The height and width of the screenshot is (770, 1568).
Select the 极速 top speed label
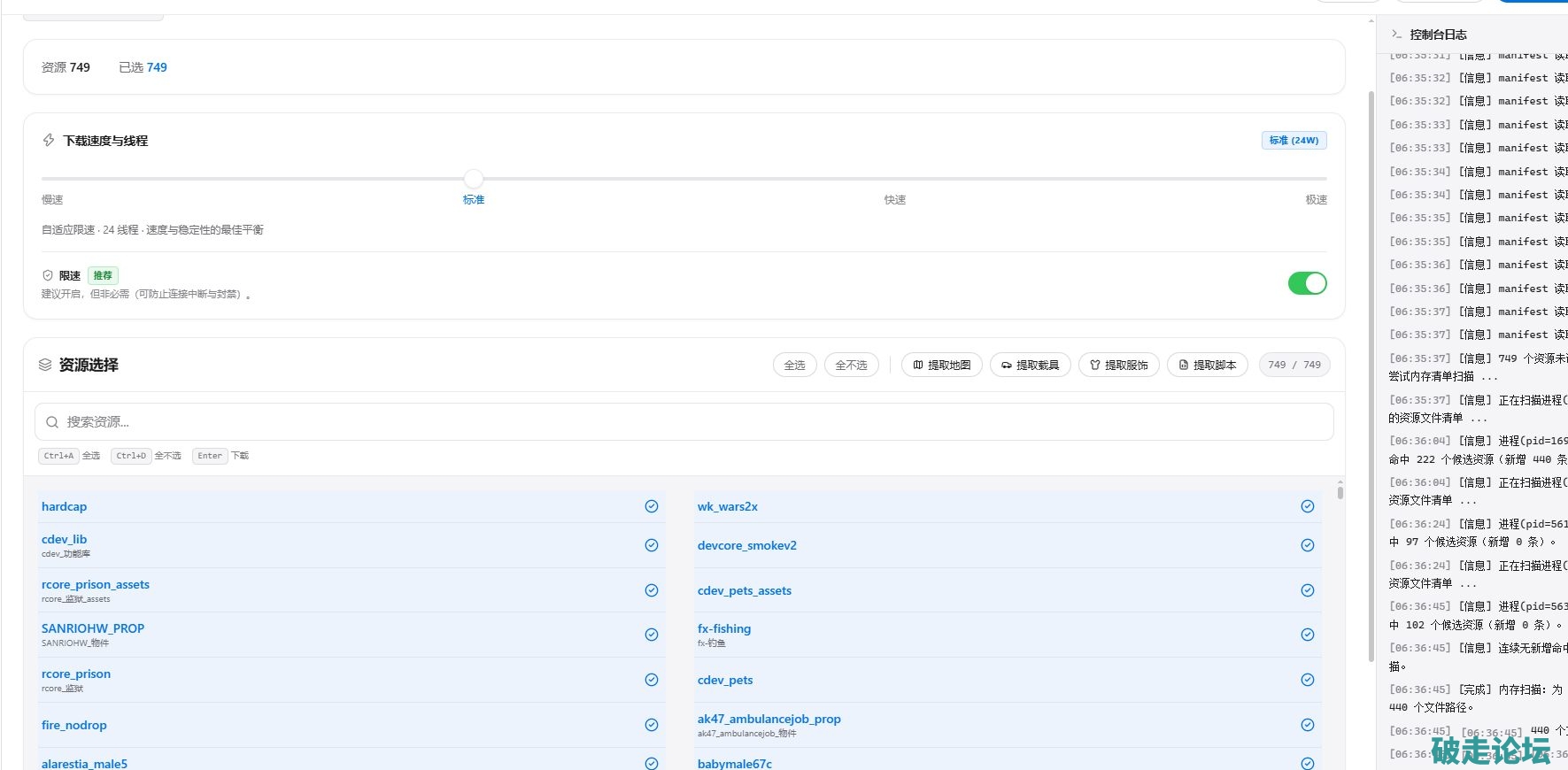(x=1317, y=200)
